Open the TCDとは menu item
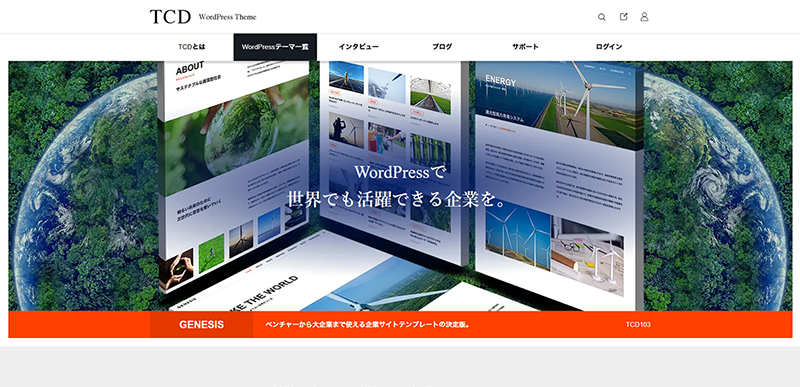 click(192, 47)
